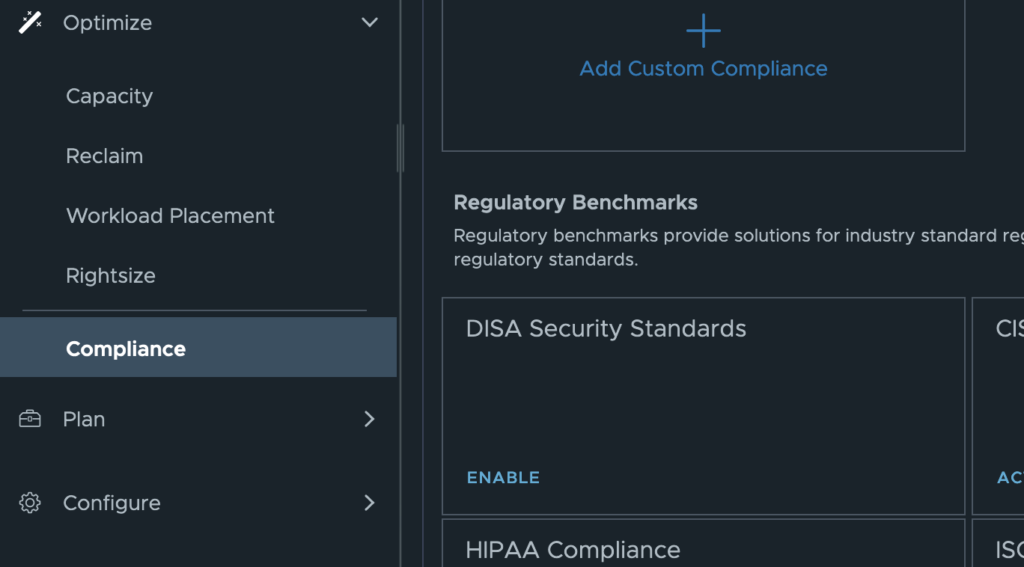The image size is (1024, 567).
Task: Open the DISA Security Standards card title
Action: [x=606, y=329]
